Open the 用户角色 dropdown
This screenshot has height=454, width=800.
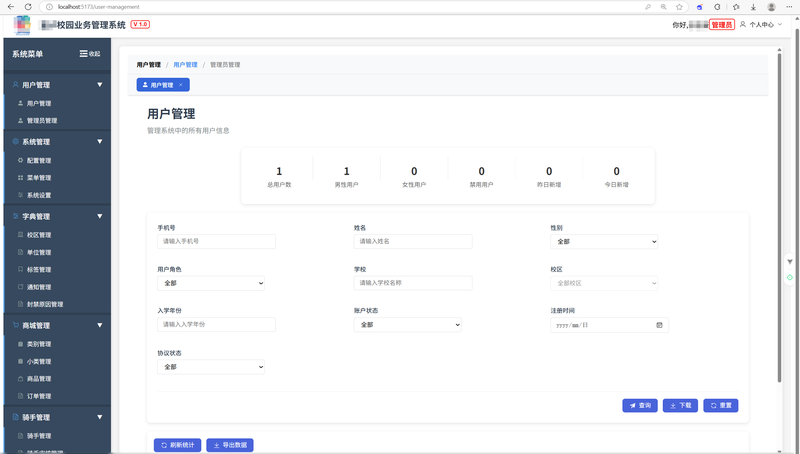tap(210, 283)
